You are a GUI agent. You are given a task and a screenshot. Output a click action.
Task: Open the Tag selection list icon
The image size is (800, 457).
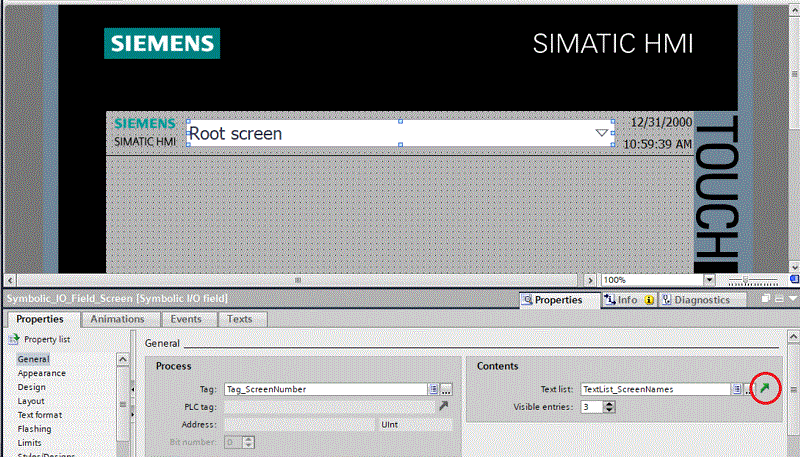(x=434, y=389)
